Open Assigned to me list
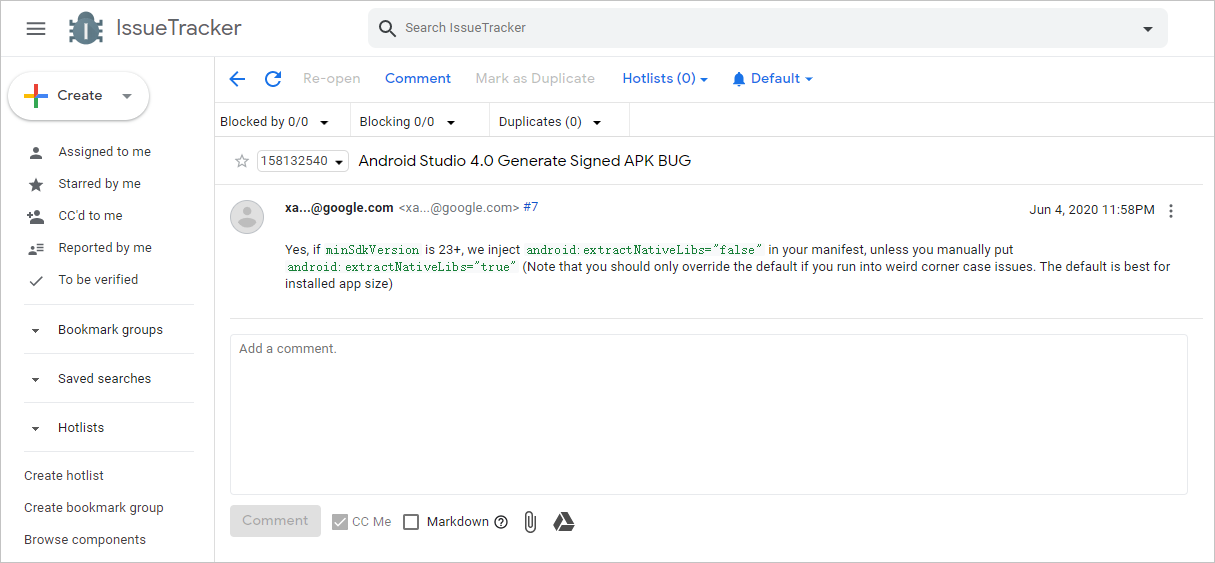The height and width of the screenshot is (563, 1215). 105,152
